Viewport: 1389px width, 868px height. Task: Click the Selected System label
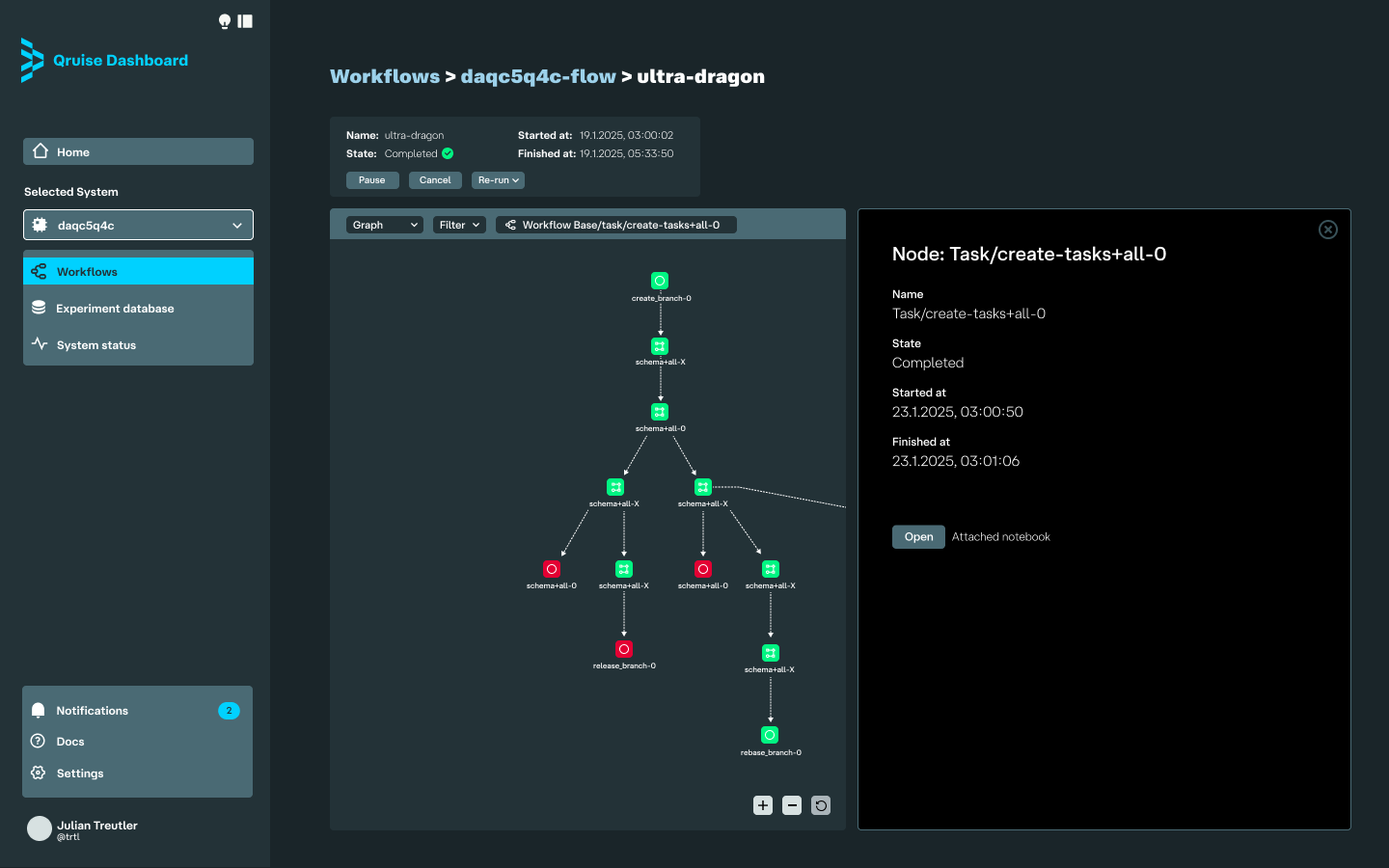point(71,192)
